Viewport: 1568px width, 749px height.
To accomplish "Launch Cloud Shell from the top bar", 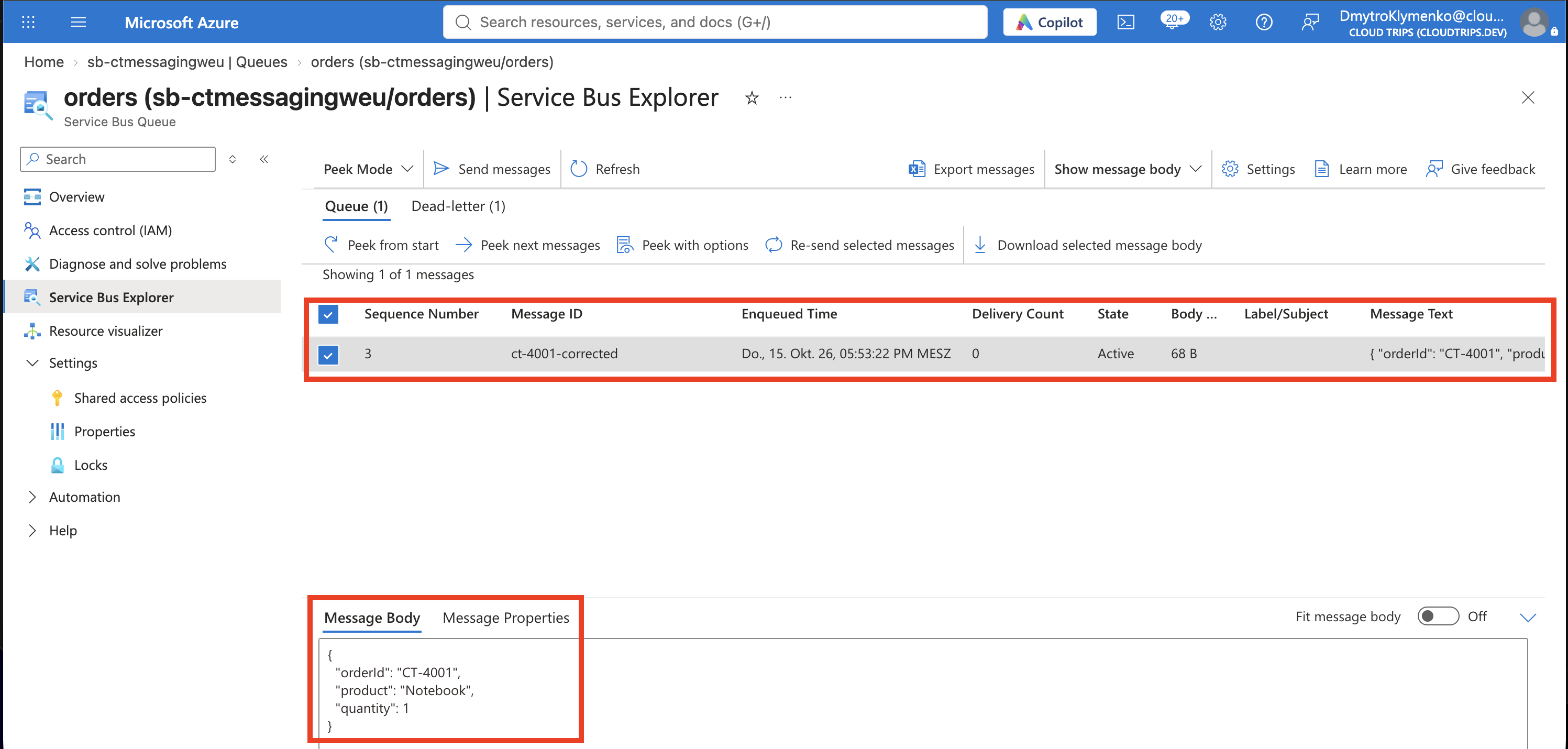I will pos(1125,23).
